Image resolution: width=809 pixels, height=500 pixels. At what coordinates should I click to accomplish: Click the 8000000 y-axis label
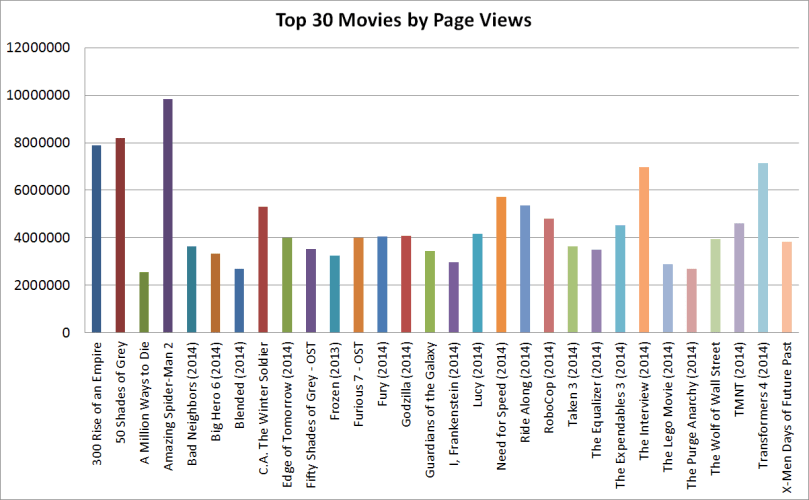[42, 142]
